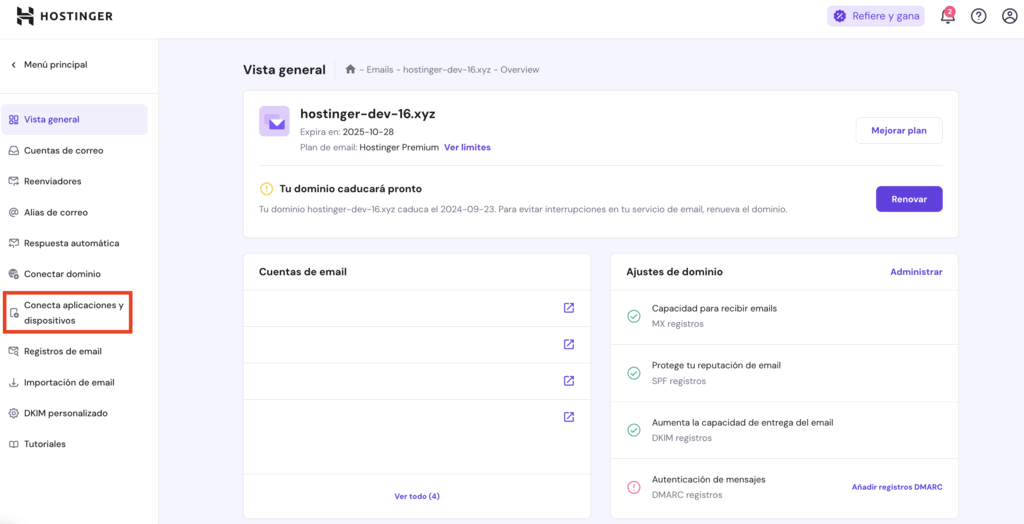Go to DKIM personalizado

pos(65,413)
